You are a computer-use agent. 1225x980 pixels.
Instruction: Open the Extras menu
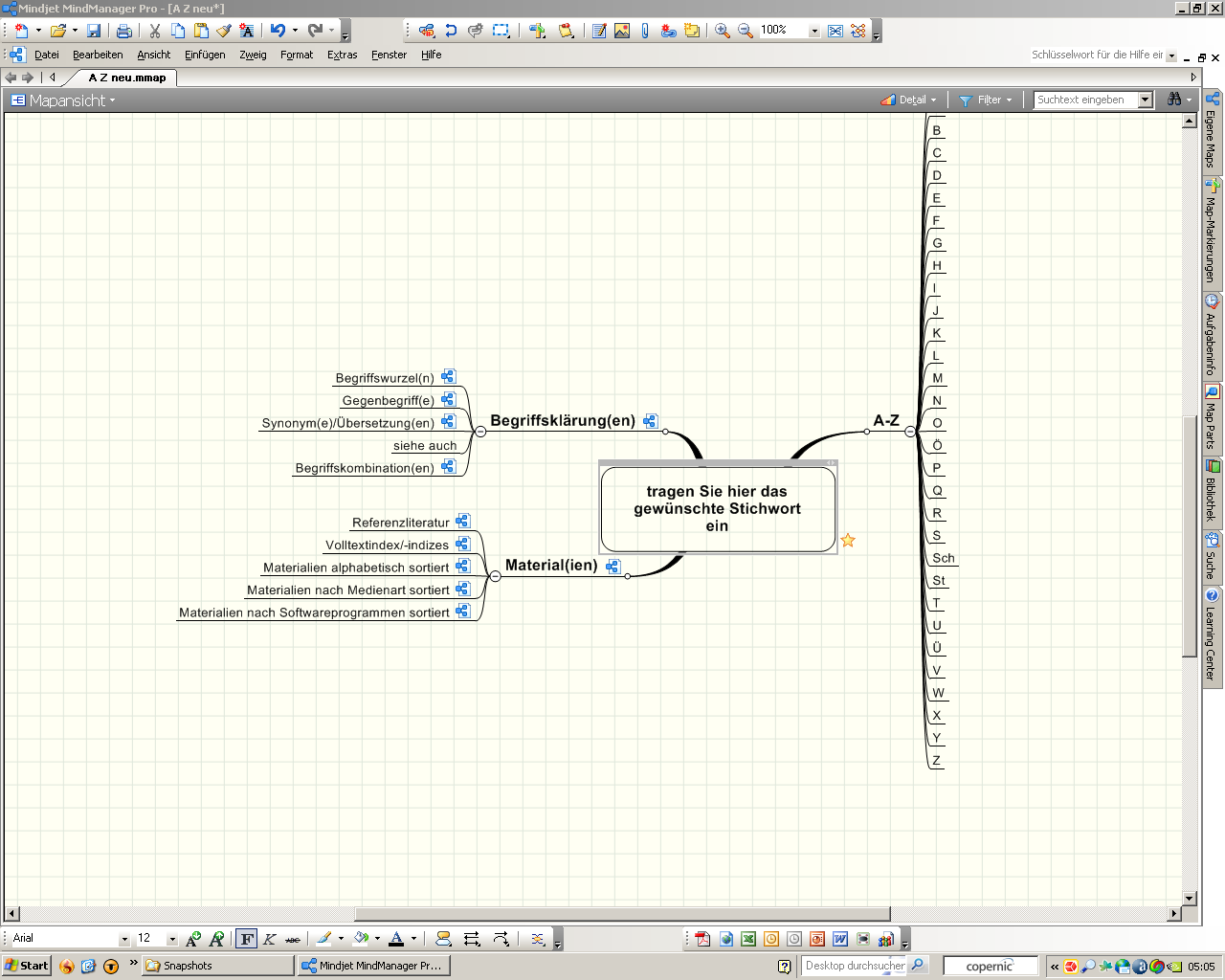342,55
